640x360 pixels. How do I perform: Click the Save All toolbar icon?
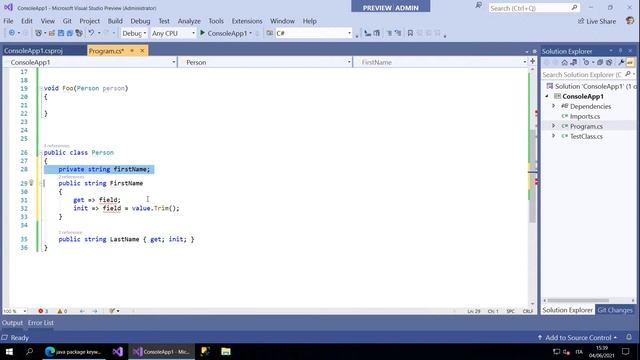(70, 33)
